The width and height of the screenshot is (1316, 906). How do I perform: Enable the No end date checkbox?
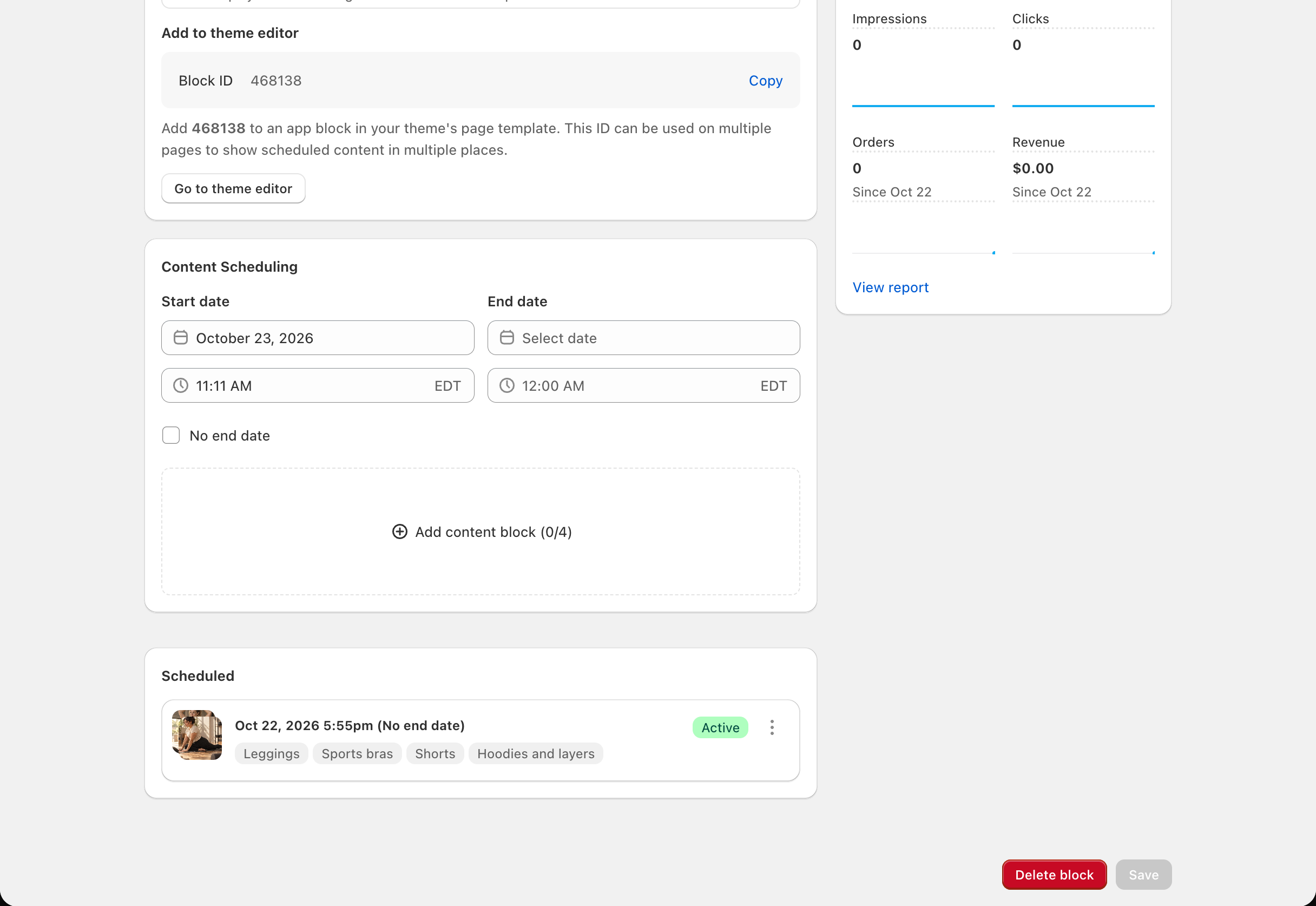[171, 435]
